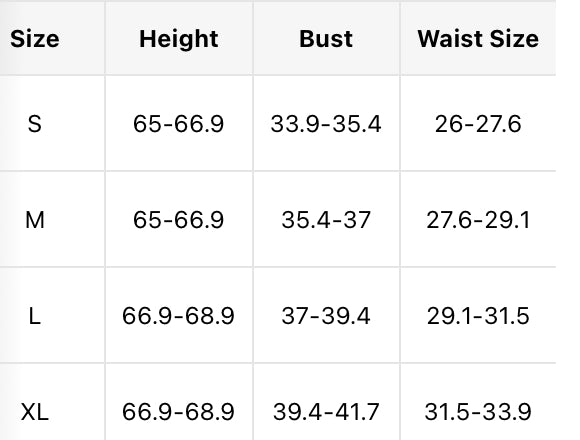Click height 66.9-68.9 in L row

click(x=178, y=316)
